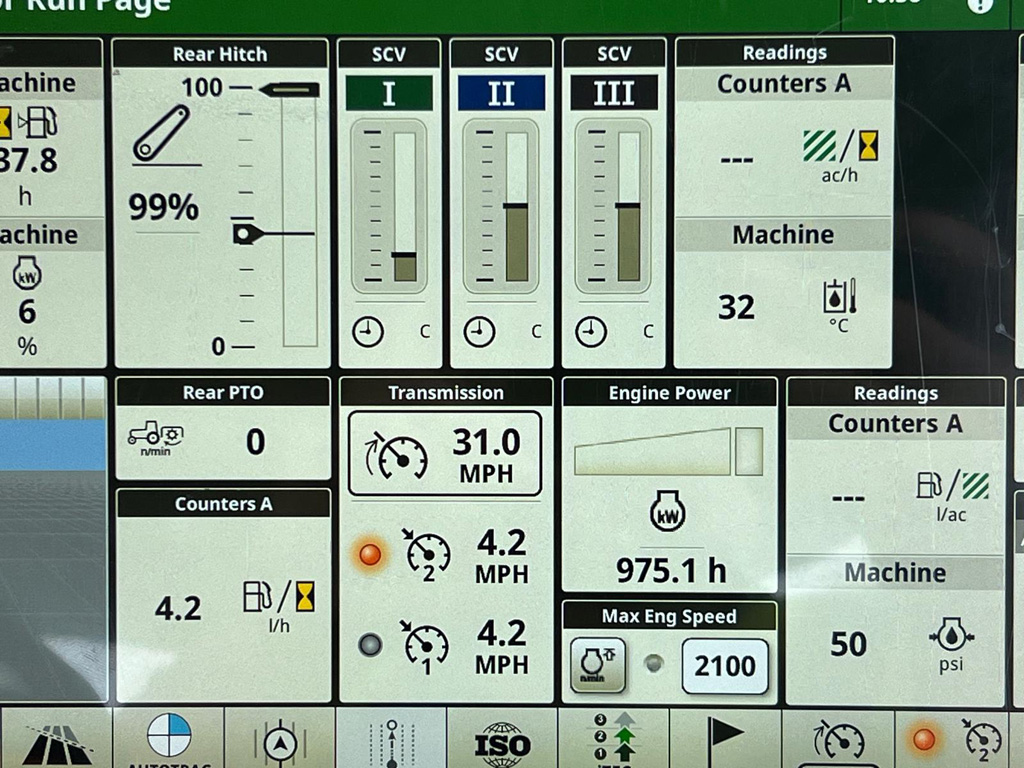Open the Rear Hitch panel header
The height and width of the screenshot is (768, 1024).
click(220, 54)
